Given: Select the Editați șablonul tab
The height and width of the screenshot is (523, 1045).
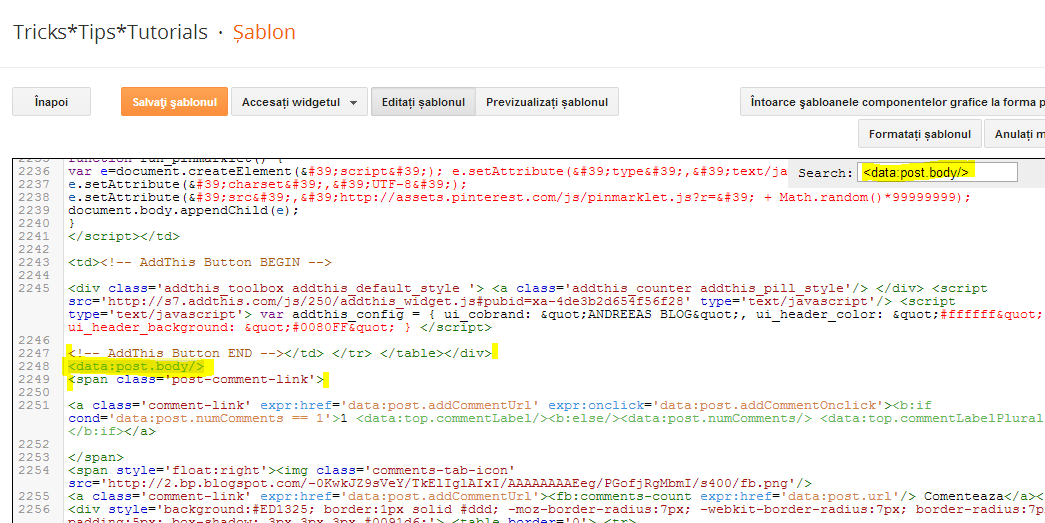Looking at the screenshot, I should click(423, 102).
